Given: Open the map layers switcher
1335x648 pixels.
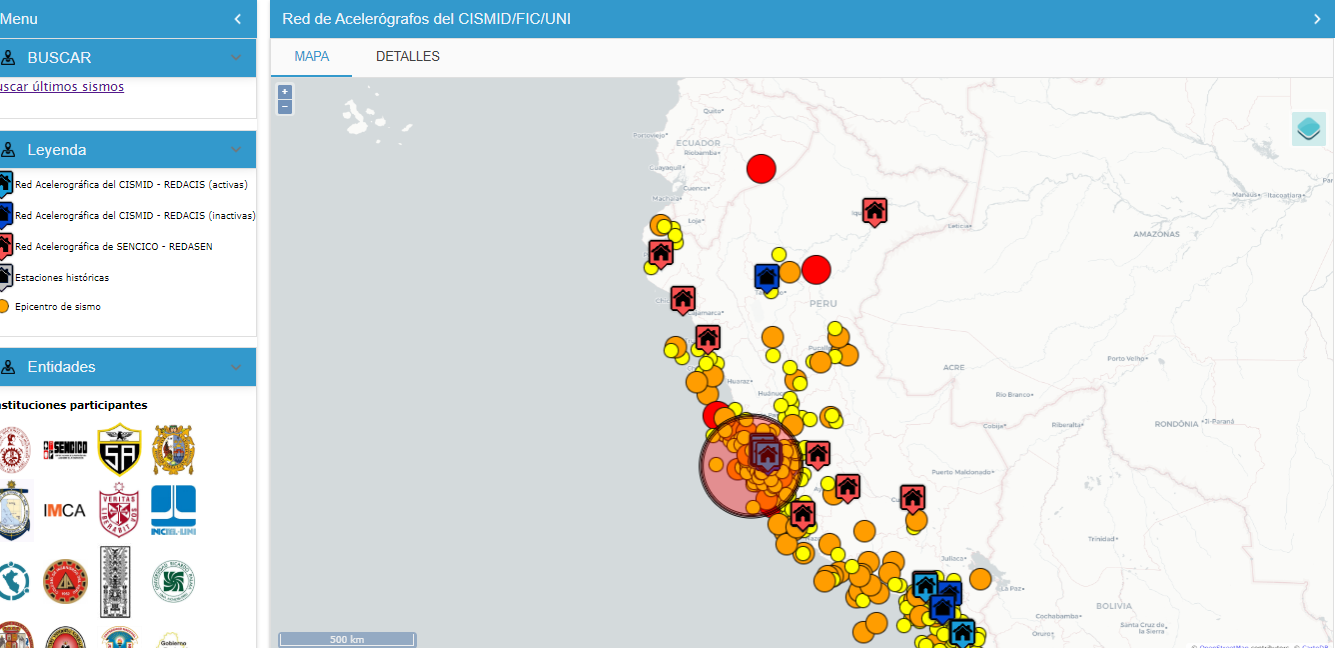Looking at the screenshot, I should [x=1308, y=129].
